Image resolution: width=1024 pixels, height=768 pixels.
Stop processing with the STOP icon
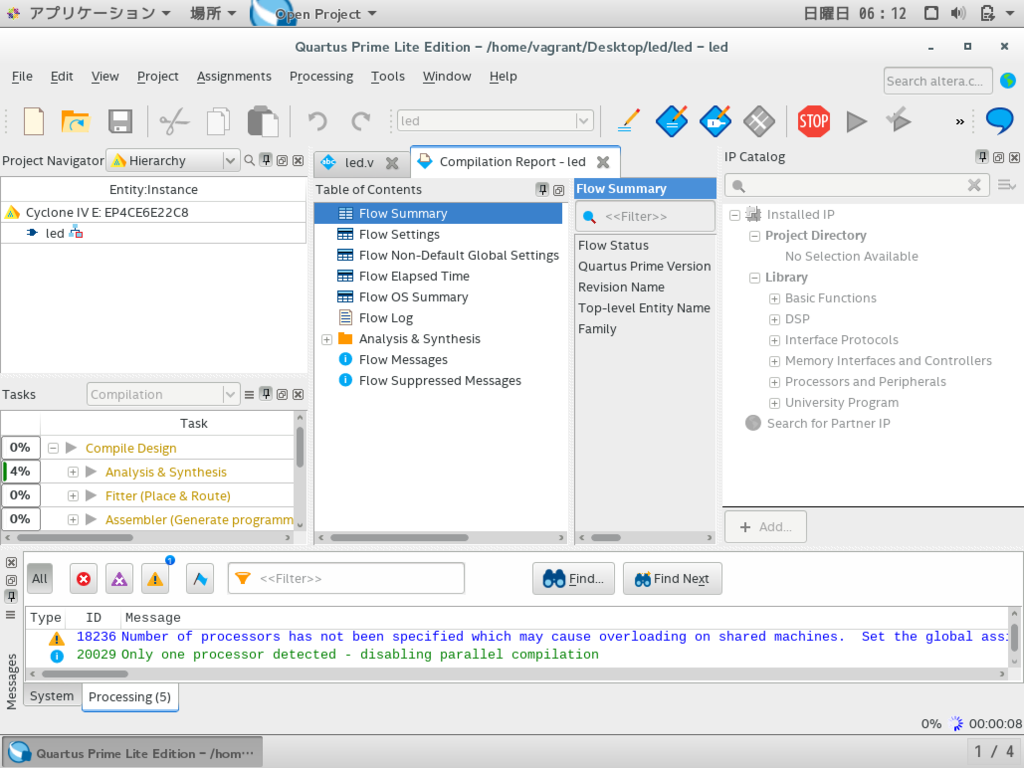(813, 121)
